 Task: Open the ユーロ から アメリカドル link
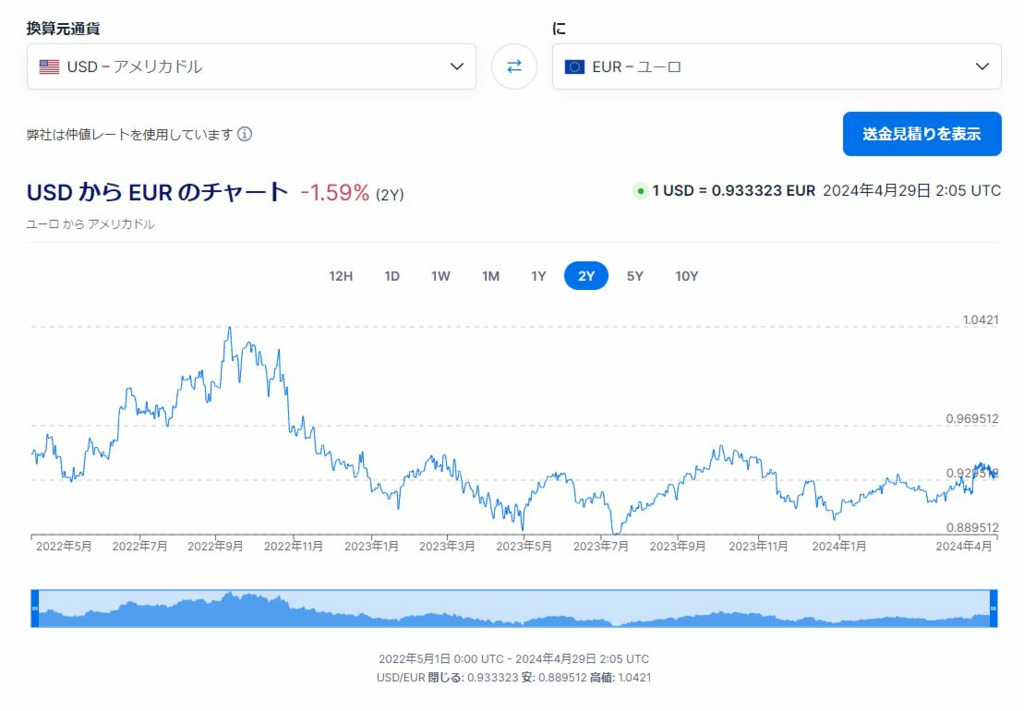tap(90, 224)
